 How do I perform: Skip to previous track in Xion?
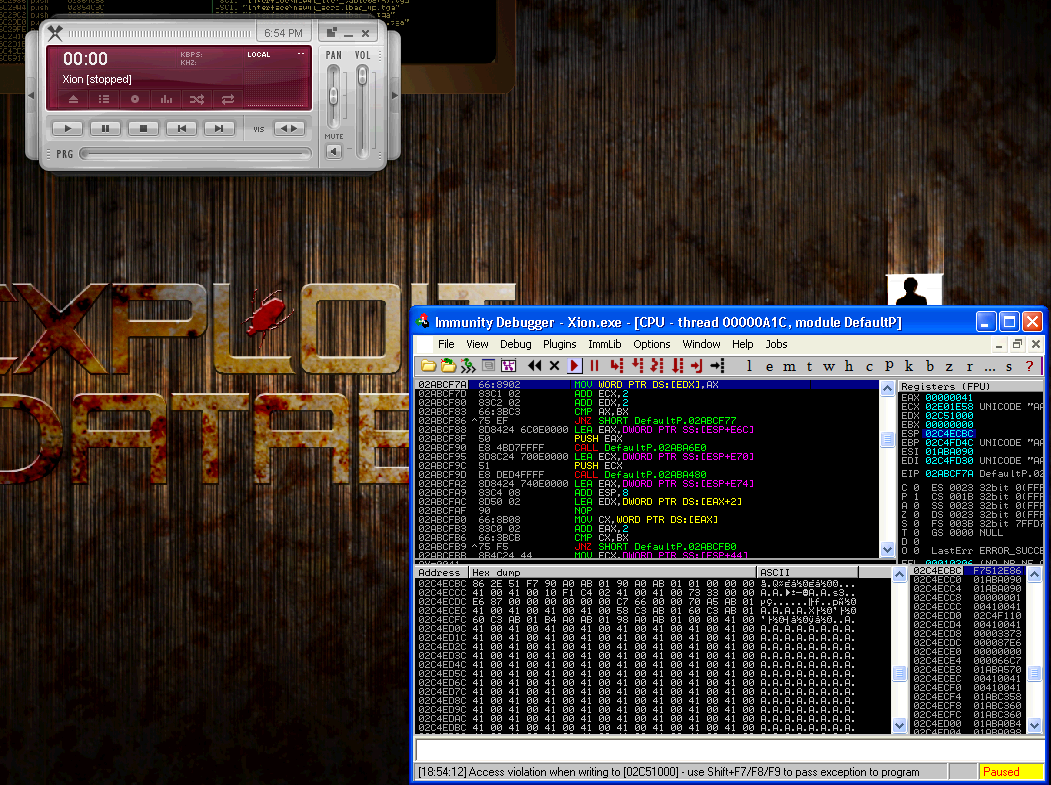[181, 128]
